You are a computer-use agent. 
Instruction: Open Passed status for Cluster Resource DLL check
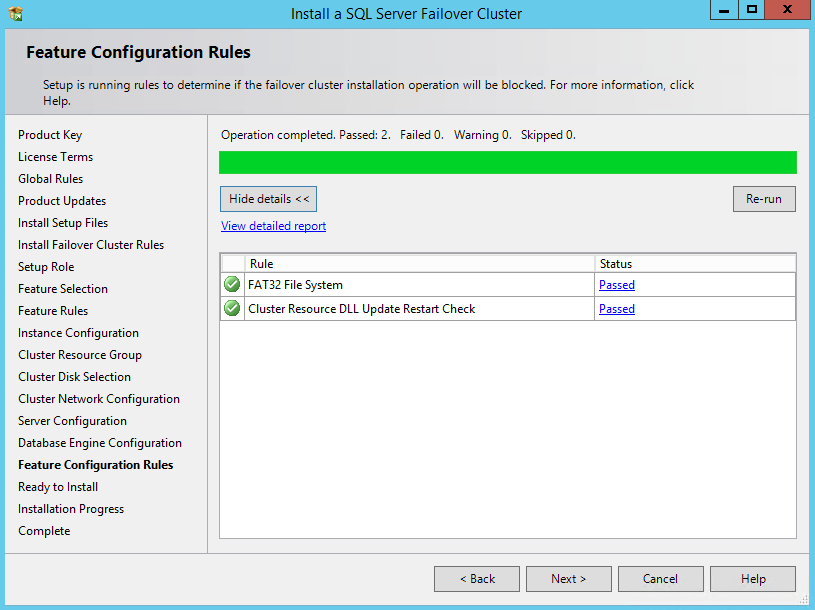616,309
